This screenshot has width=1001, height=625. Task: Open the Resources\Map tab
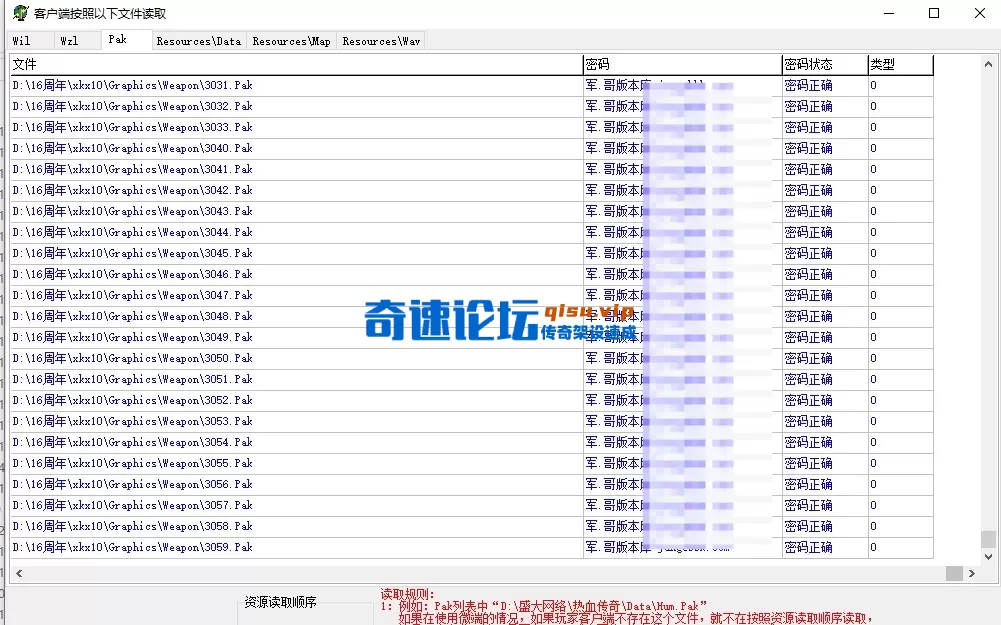click(290, 41)
